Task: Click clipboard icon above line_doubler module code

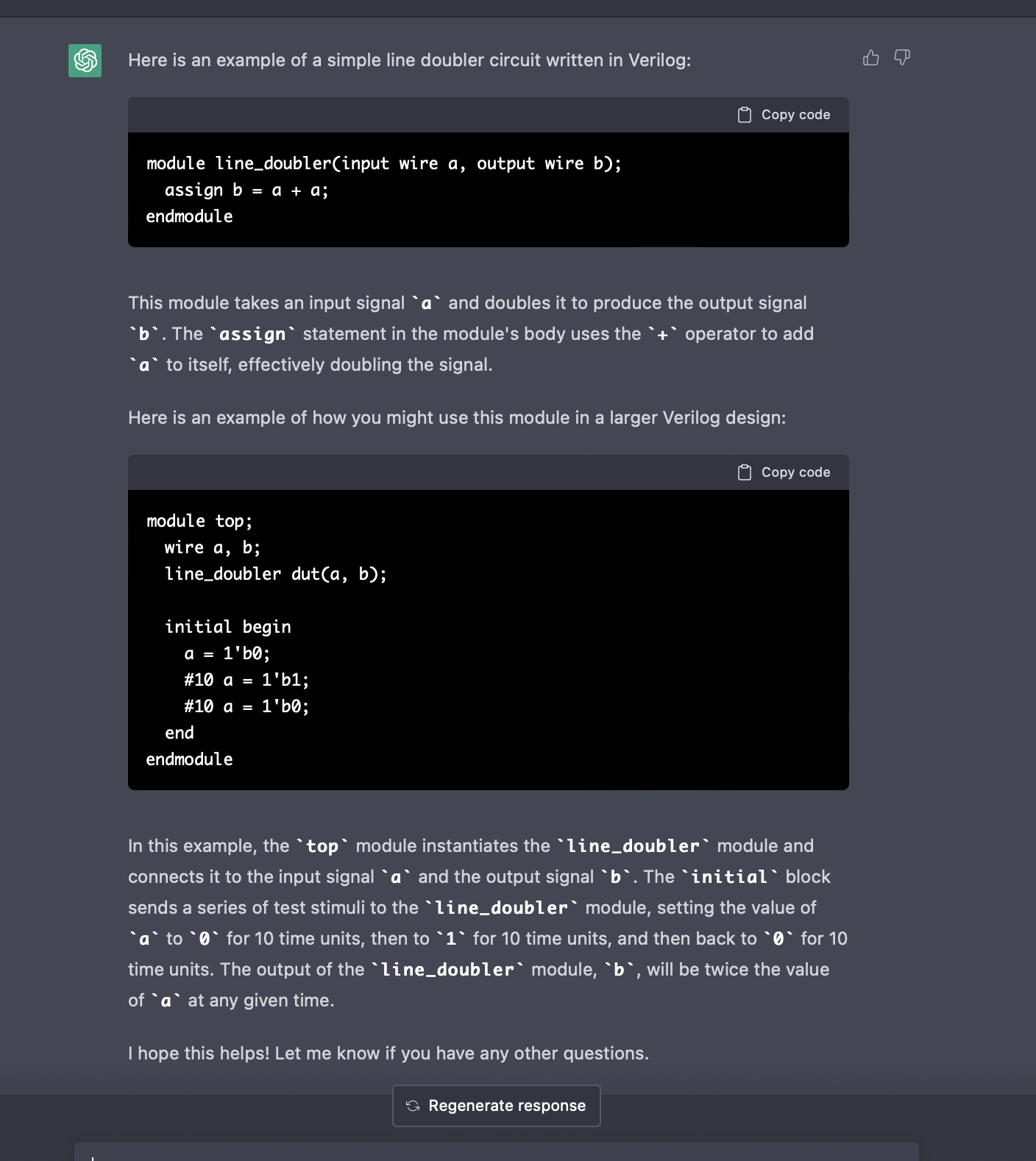Action: click(x=745, y=115)
